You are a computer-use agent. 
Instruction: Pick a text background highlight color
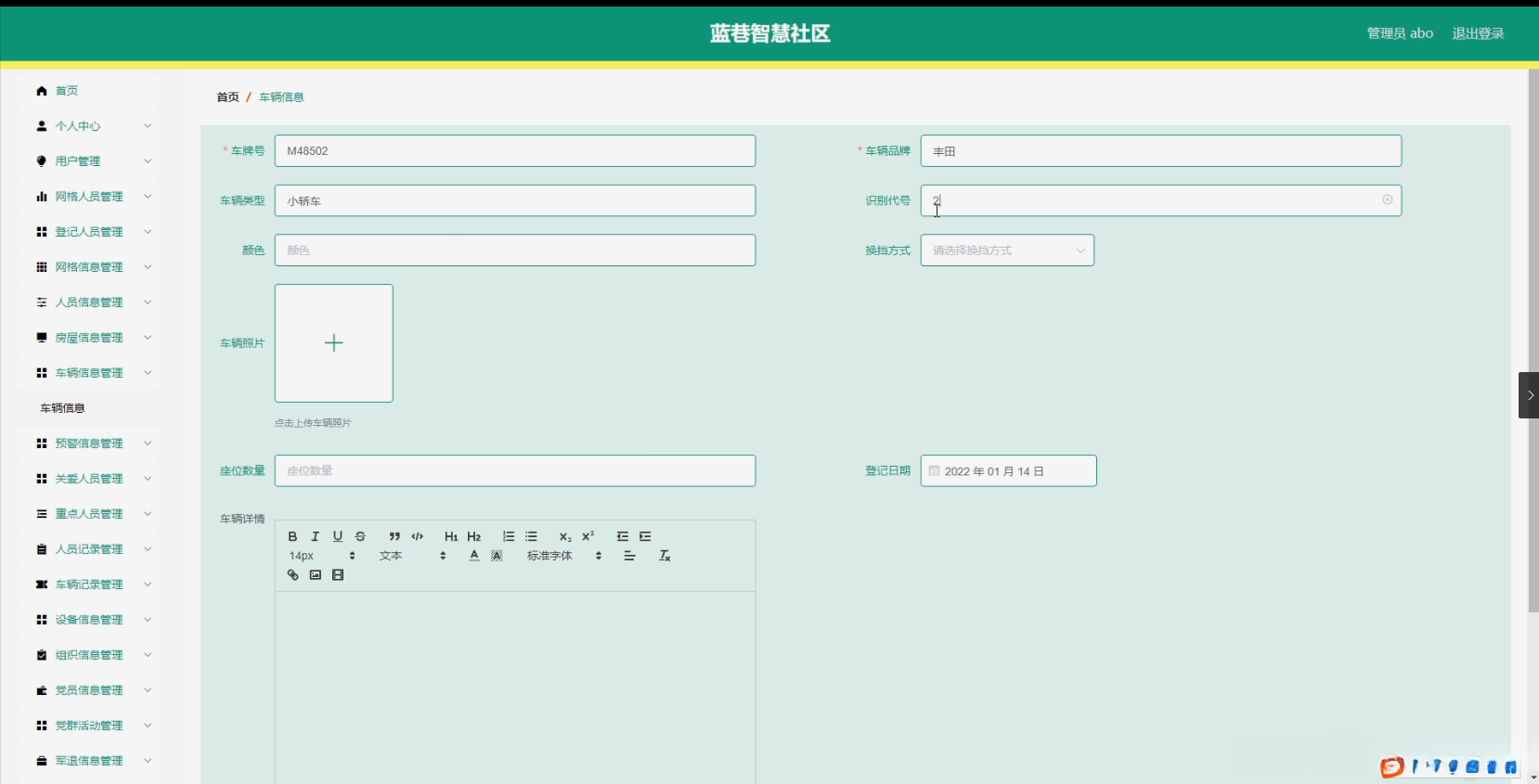(x=497, y=556)
